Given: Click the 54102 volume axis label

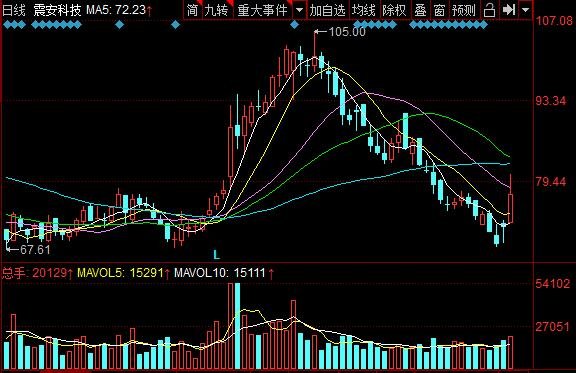Looking at the screenshot, I should click(x=553, y=283).
